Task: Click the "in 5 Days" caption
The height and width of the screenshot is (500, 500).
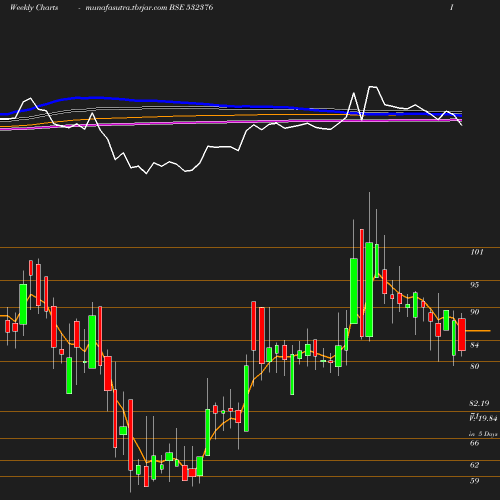Action: (x=483, y=434)
